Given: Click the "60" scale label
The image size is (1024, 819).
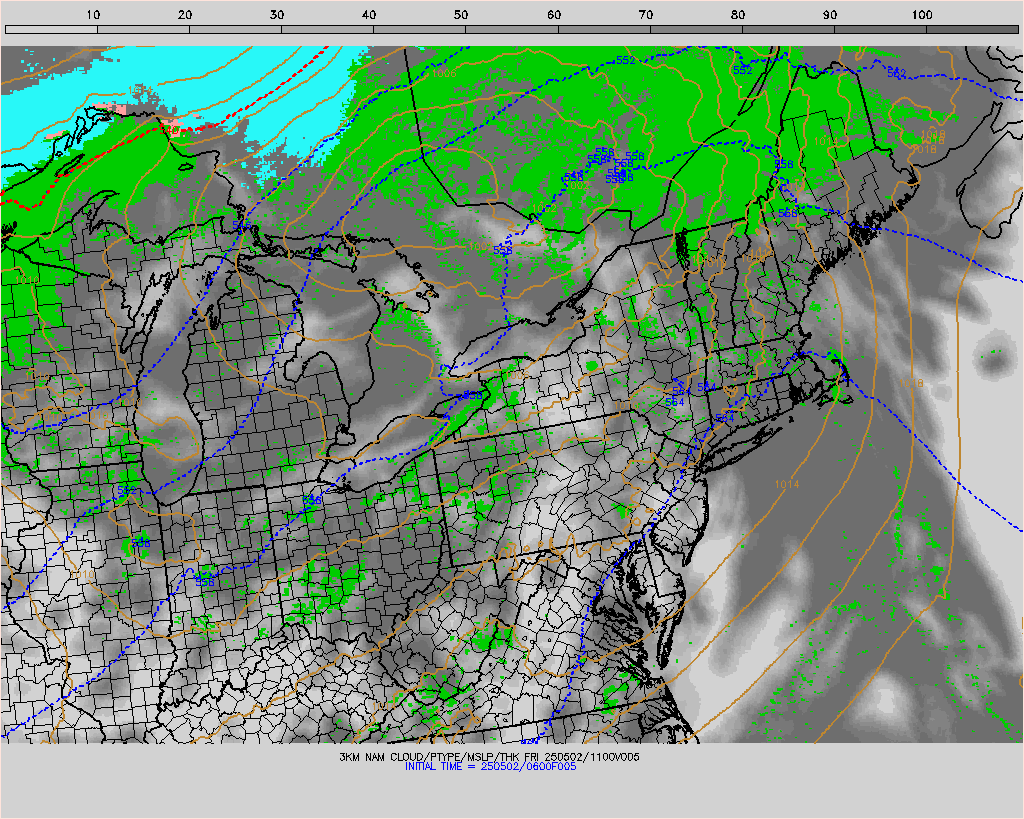Looking at the screenshot, I should 554,14.
